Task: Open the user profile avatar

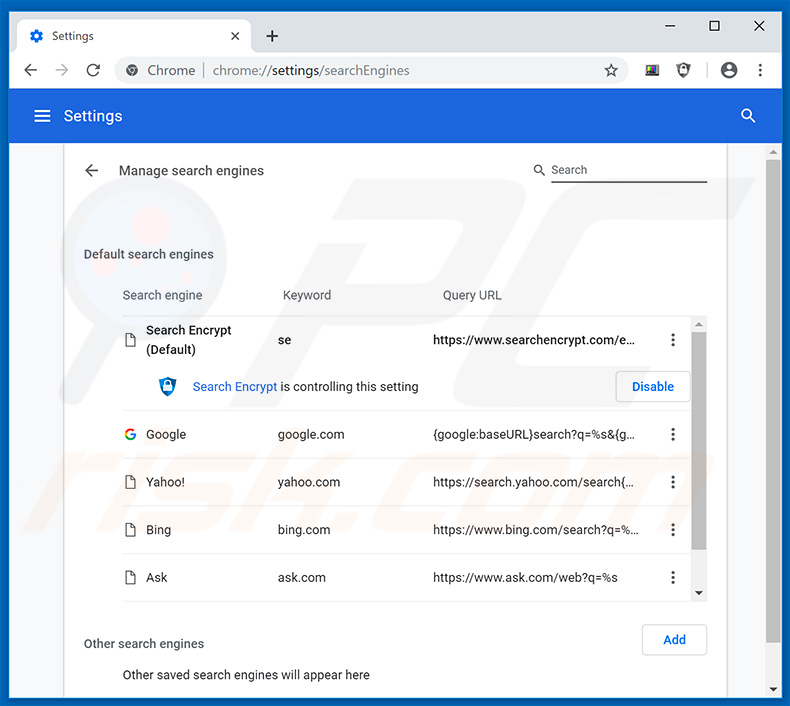Action: pyautogui.click(x=729, y=70)
